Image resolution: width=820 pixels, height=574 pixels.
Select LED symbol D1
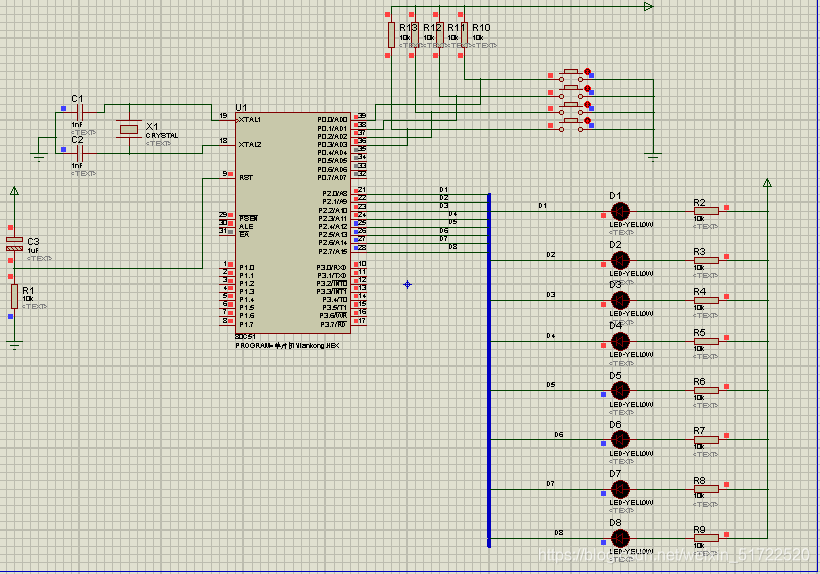coord(620,212)
